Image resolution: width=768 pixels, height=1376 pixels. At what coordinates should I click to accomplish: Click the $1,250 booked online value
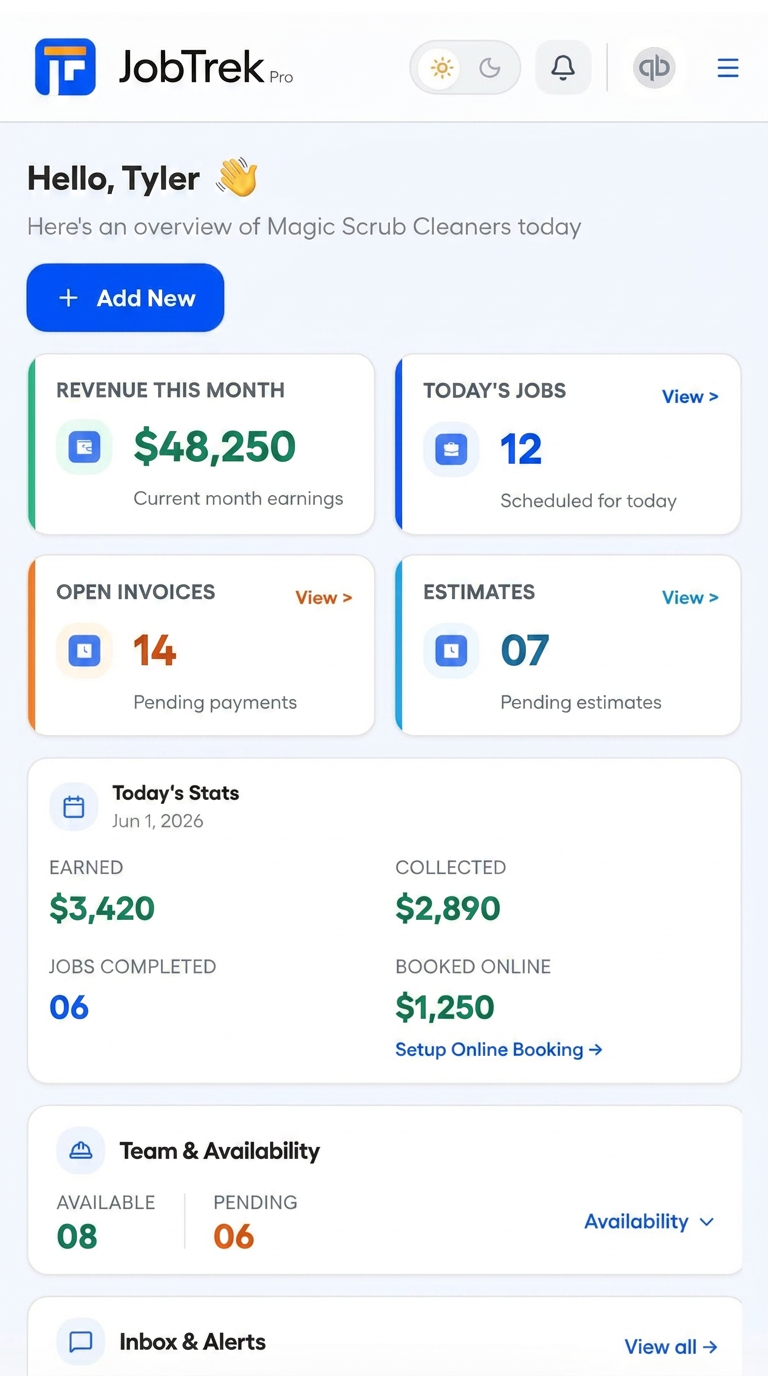[x=445, y=1007]
